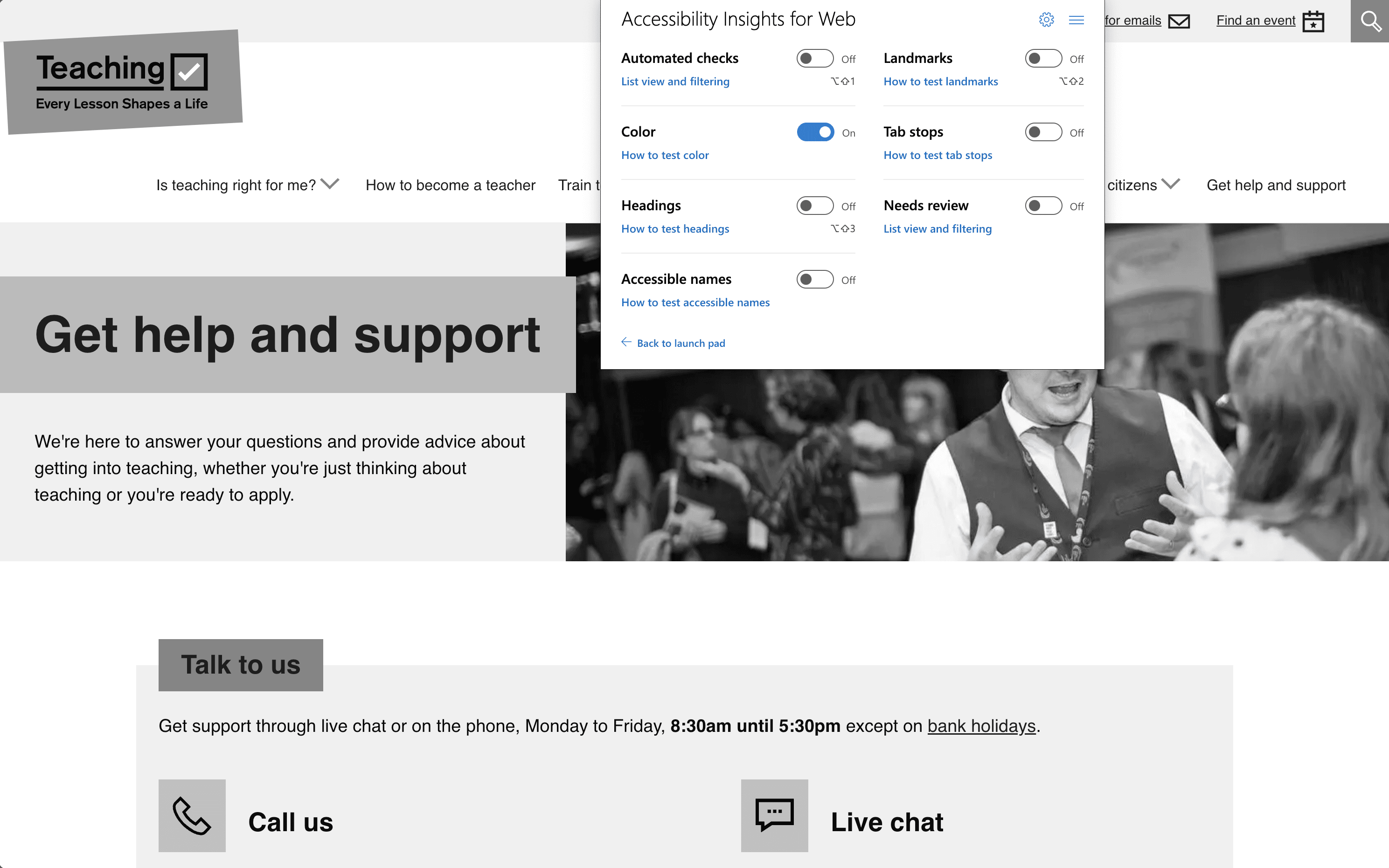Click the Teaching logo
1389x868 pixels.
[x=123, y=82]
